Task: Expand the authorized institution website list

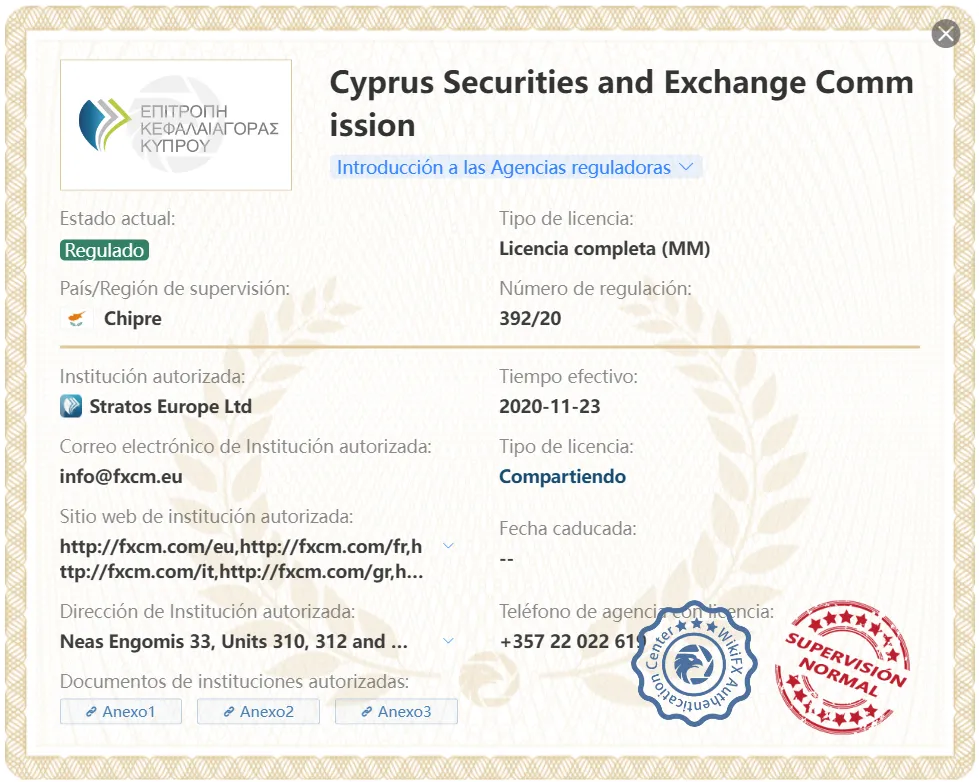Action: click(x=448, y=545)
